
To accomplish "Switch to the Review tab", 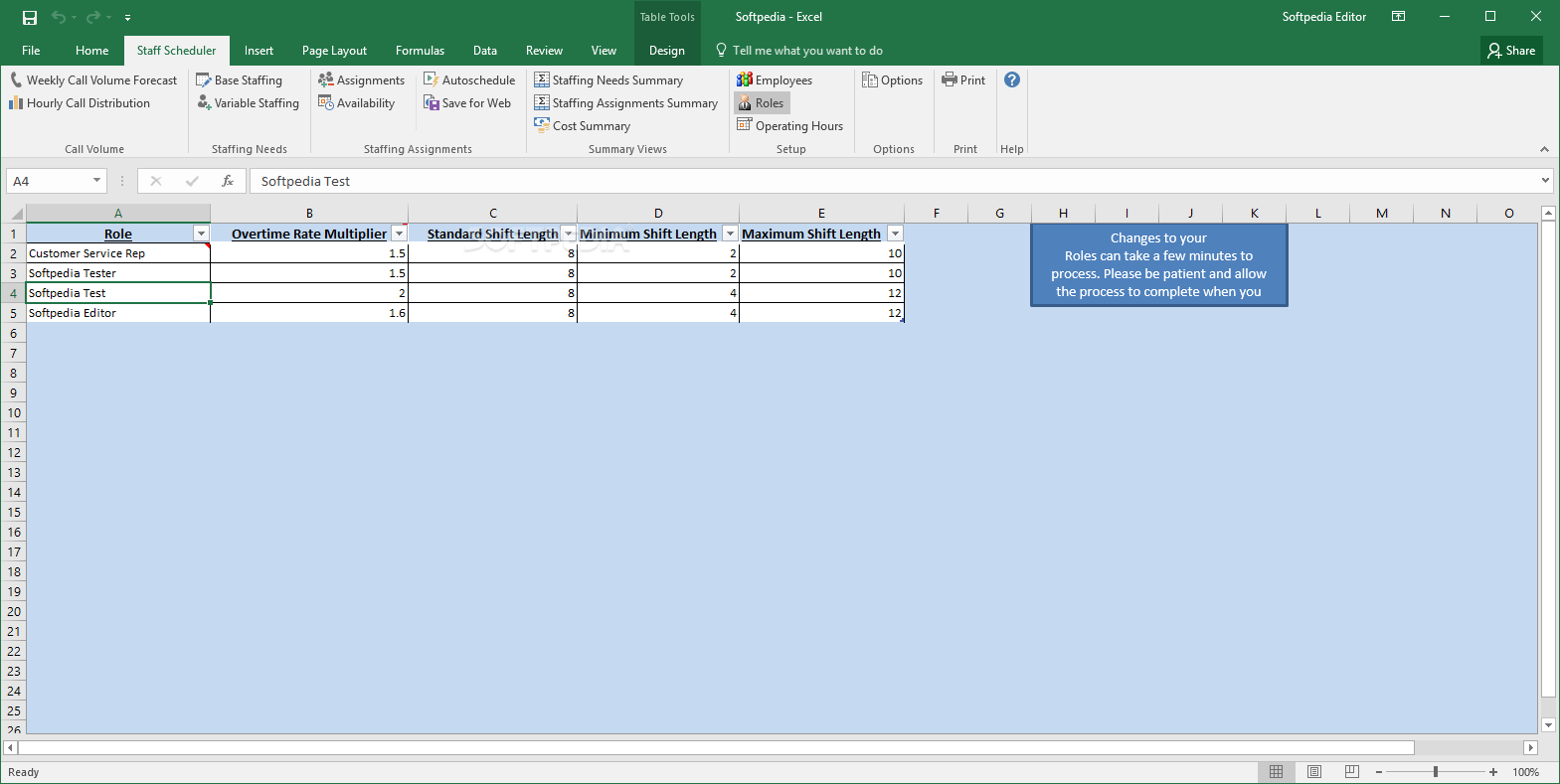I will (x=544, y=51).
